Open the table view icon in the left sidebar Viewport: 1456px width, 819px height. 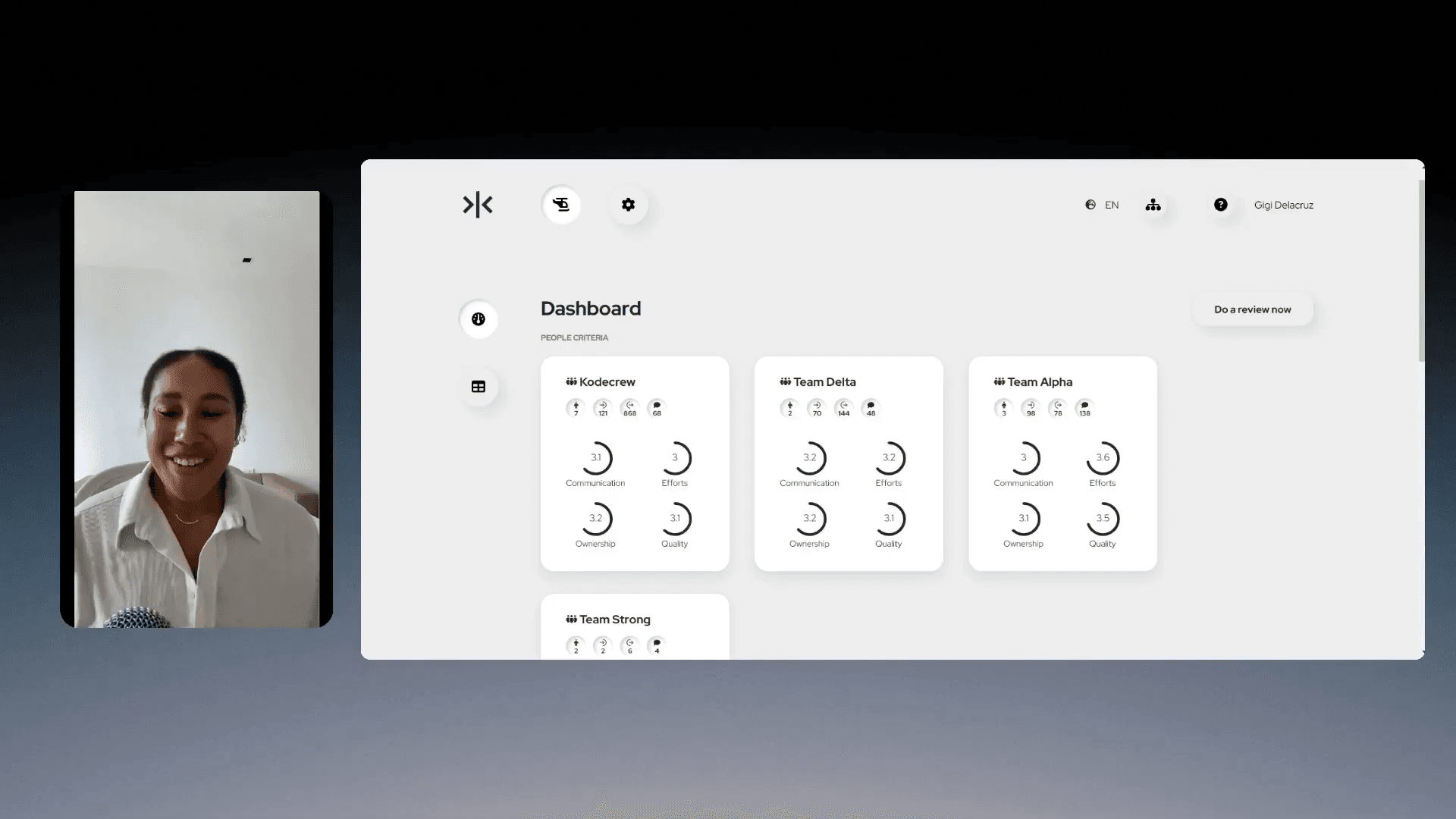pos(479,386)
